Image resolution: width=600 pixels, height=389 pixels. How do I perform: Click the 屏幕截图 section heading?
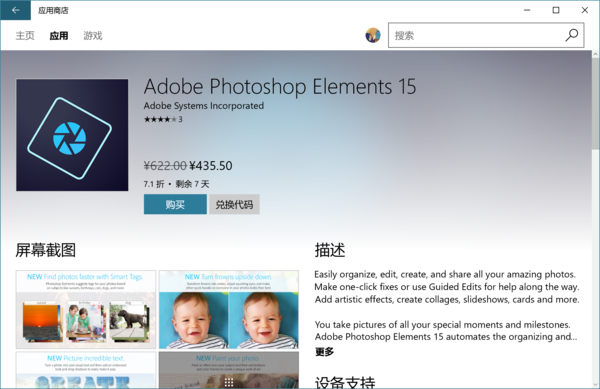[x=46, y=250]
